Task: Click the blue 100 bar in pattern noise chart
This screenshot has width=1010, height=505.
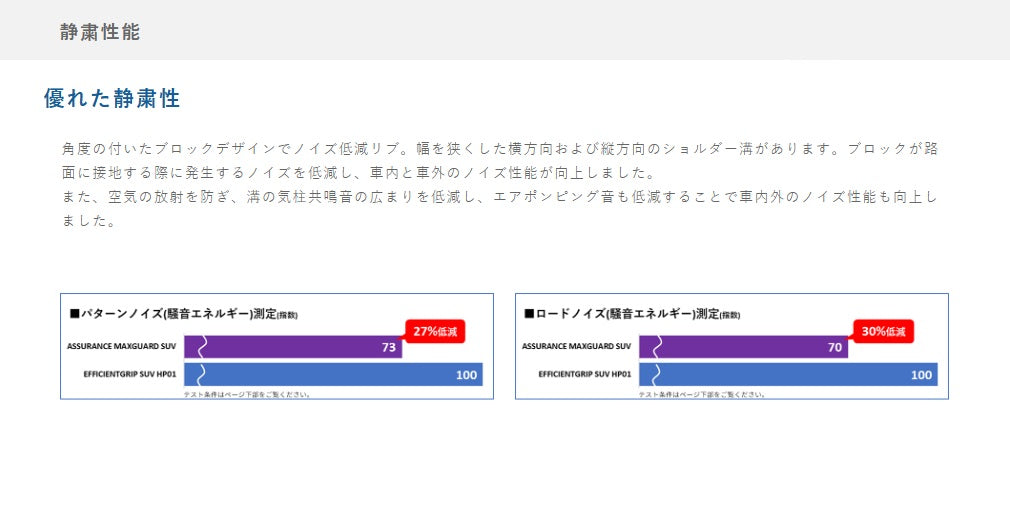Action: (x=333, y=374)
